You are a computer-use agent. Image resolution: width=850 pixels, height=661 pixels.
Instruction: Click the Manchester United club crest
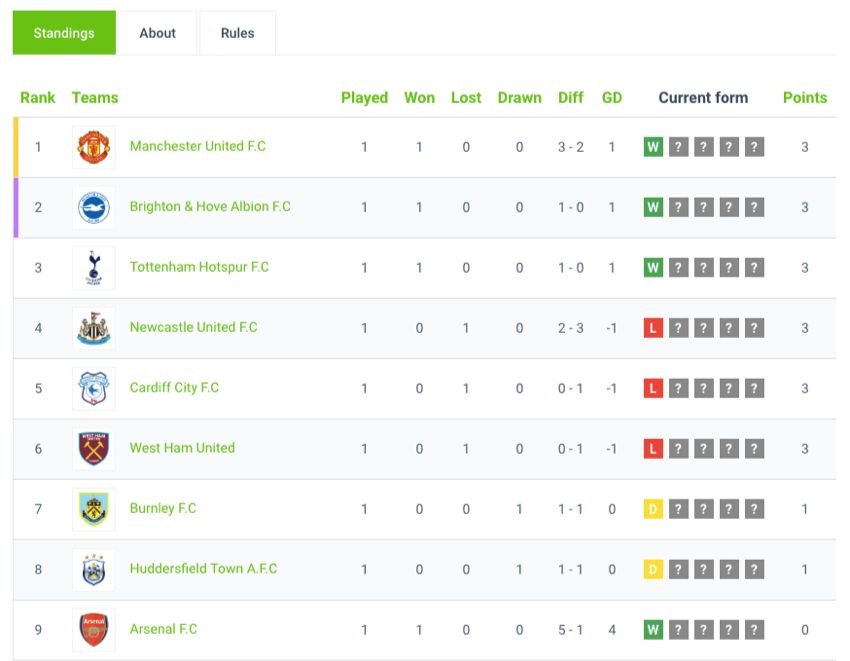94,147
